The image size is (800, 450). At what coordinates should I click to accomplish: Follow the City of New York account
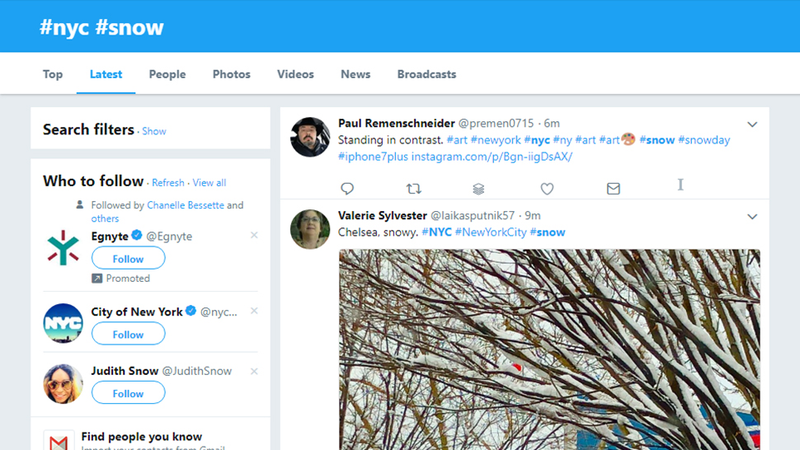pos(128,334)
